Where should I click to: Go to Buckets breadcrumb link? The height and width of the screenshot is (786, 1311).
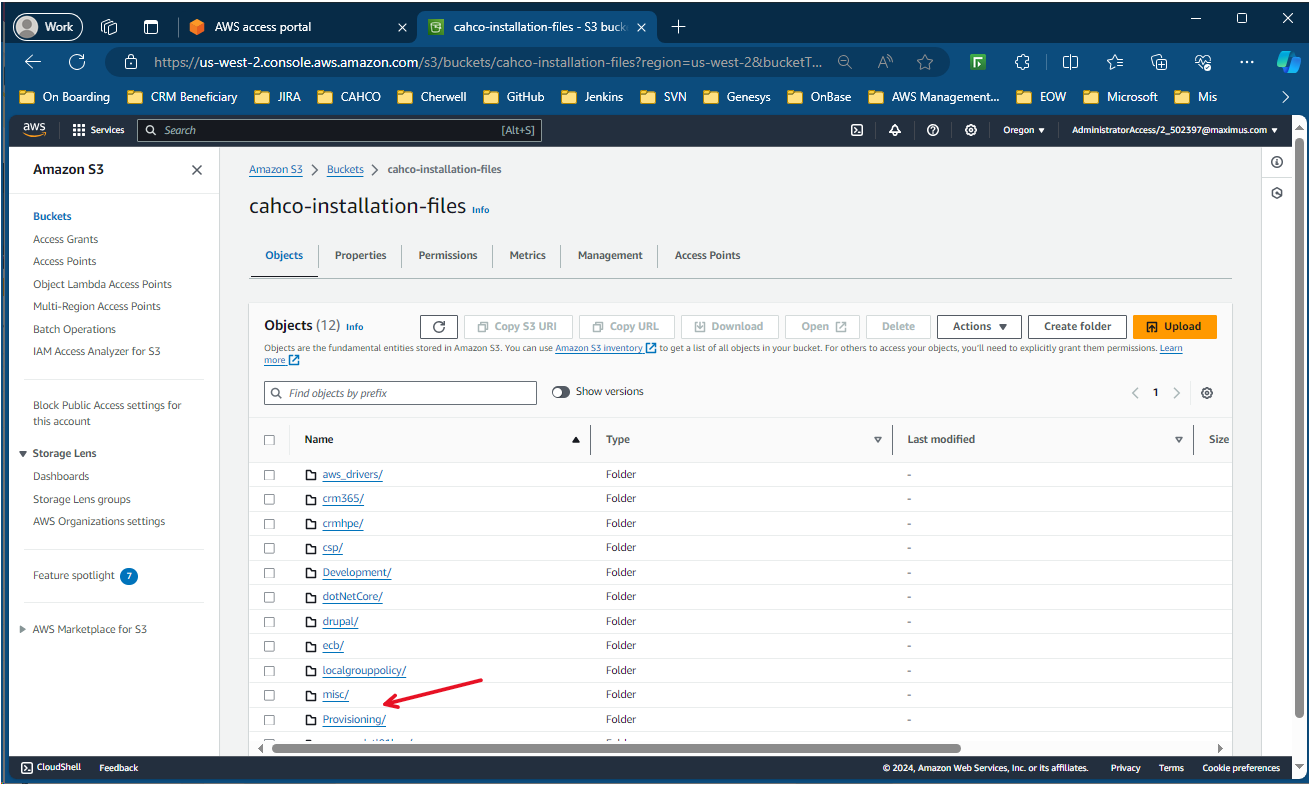tap(345, 170)
